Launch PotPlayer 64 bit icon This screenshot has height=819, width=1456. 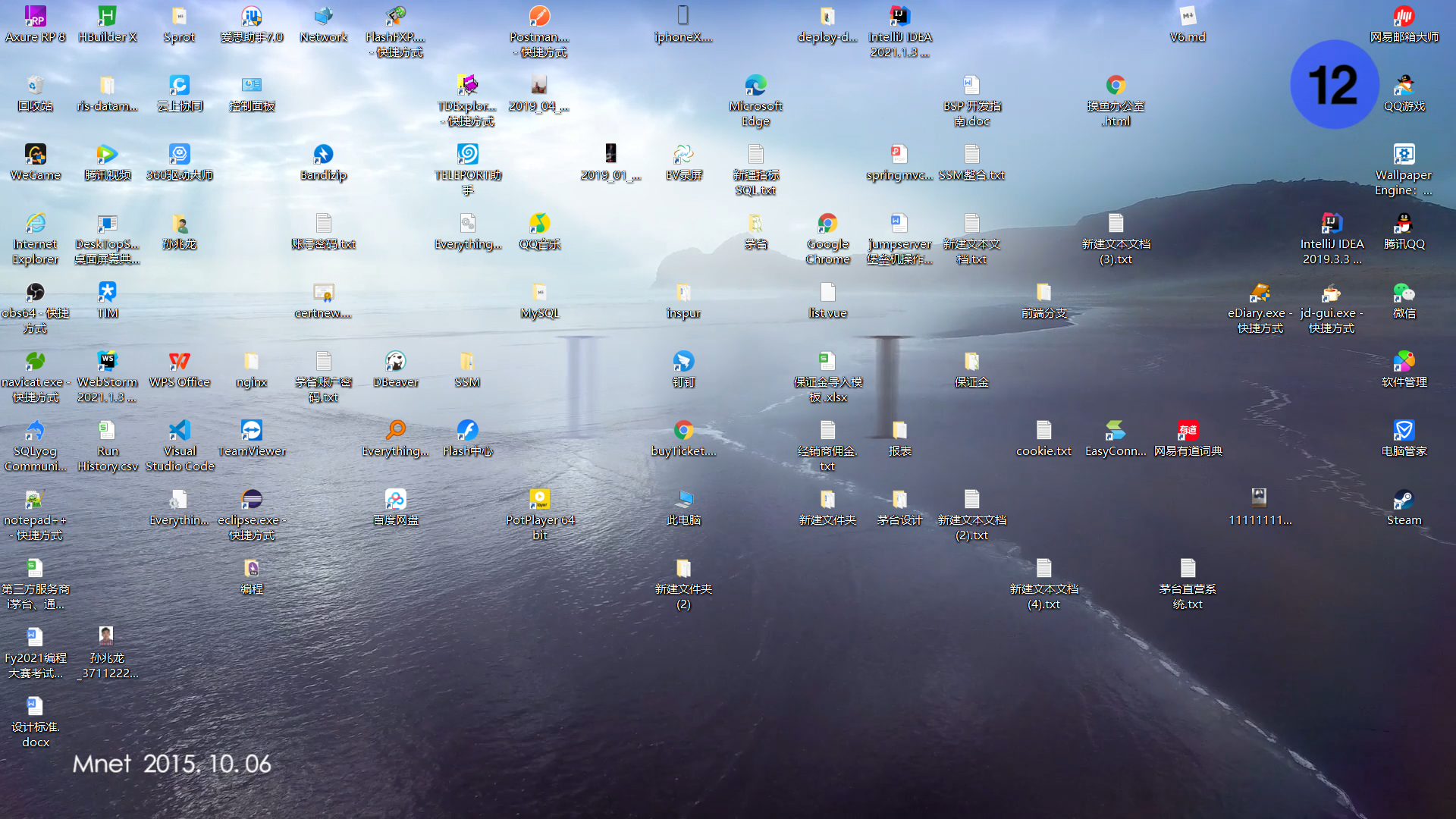539,515
